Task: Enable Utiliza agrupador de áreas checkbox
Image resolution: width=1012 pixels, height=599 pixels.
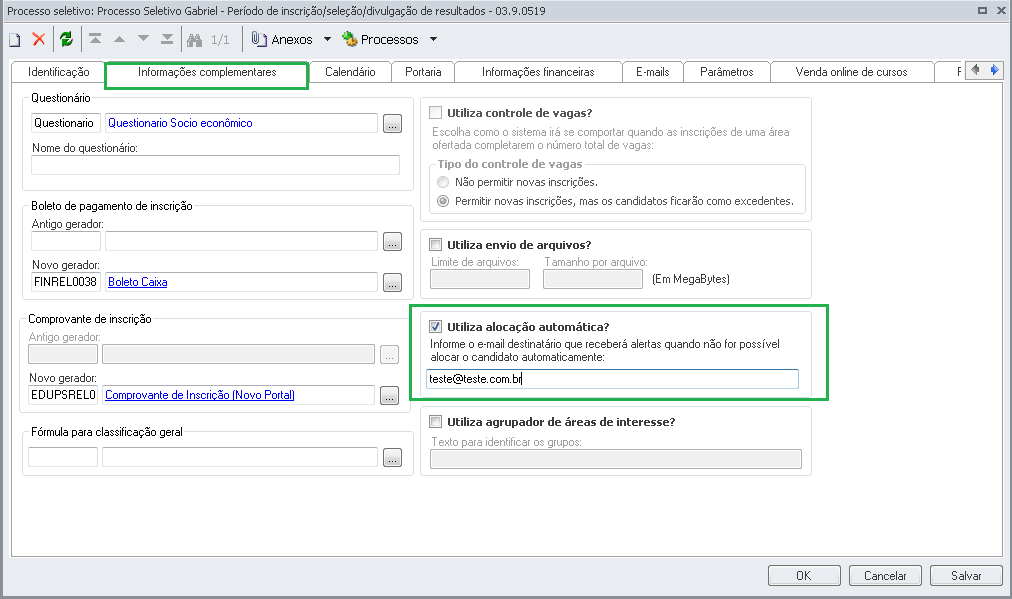Action: 436,421
